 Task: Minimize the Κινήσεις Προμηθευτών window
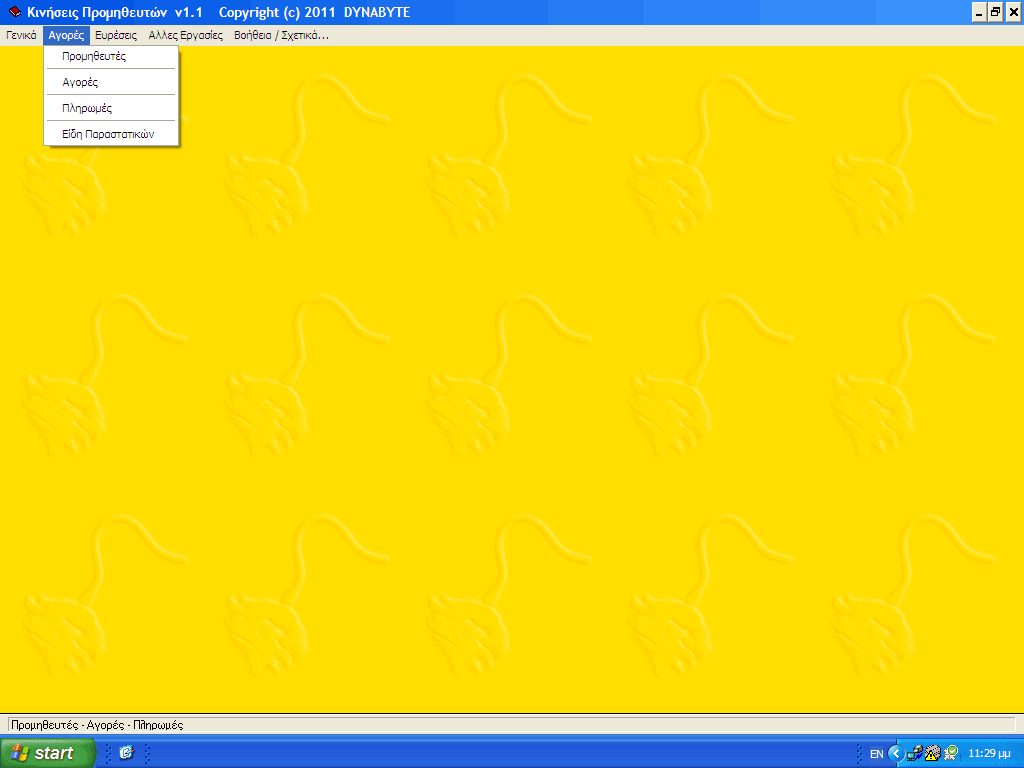(x=979, y=12)
